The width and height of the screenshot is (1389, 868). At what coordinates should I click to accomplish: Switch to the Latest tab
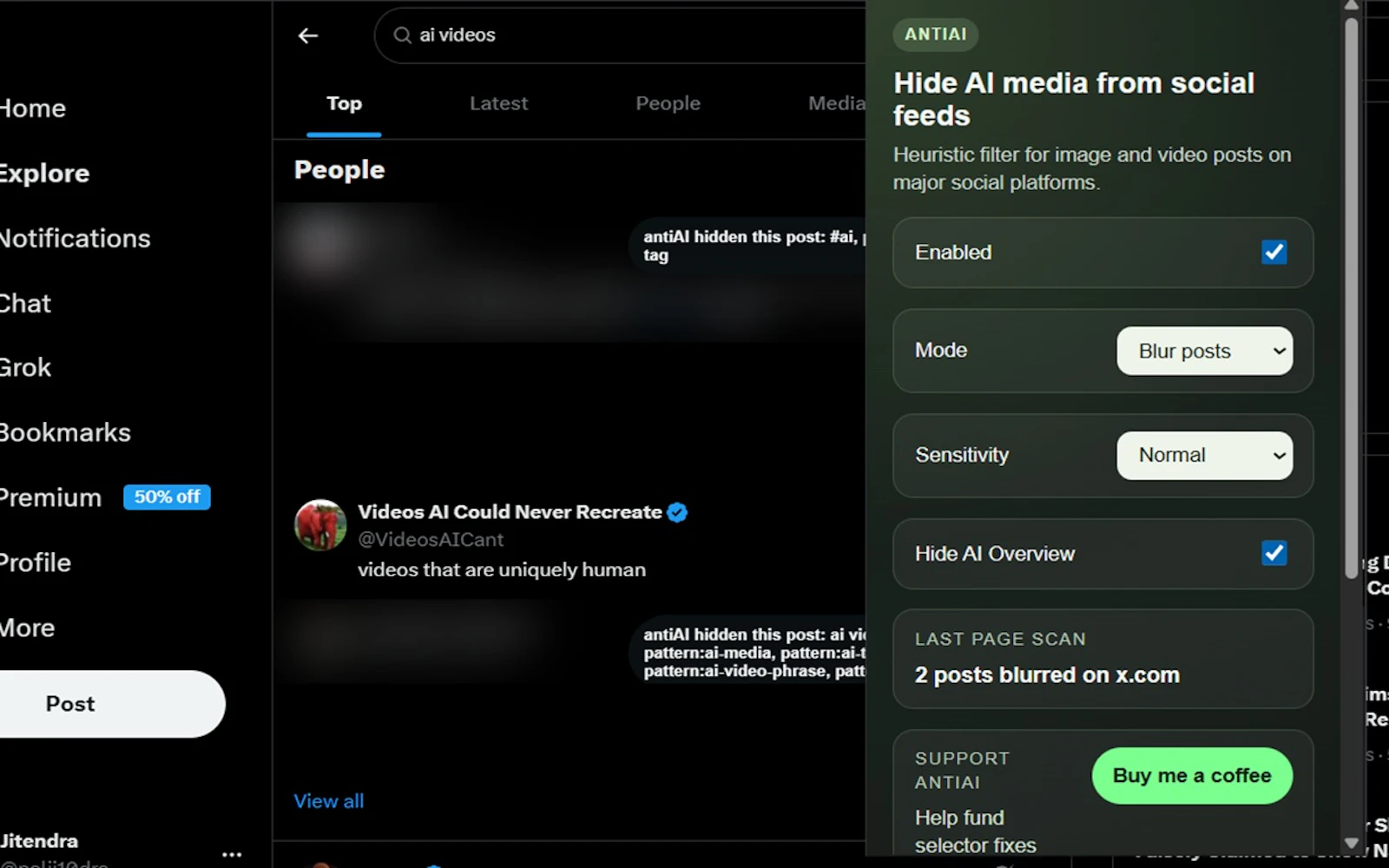click(498, 103)
